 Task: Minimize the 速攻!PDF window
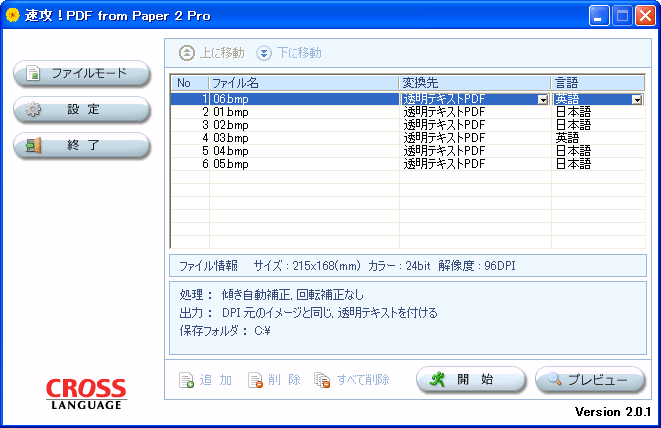(599, 16)
